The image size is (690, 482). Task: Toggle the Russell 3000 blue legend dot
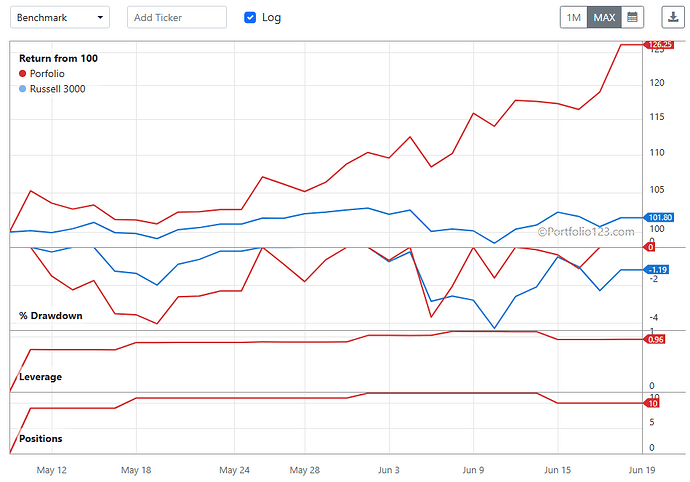click(x=22, y=89)
